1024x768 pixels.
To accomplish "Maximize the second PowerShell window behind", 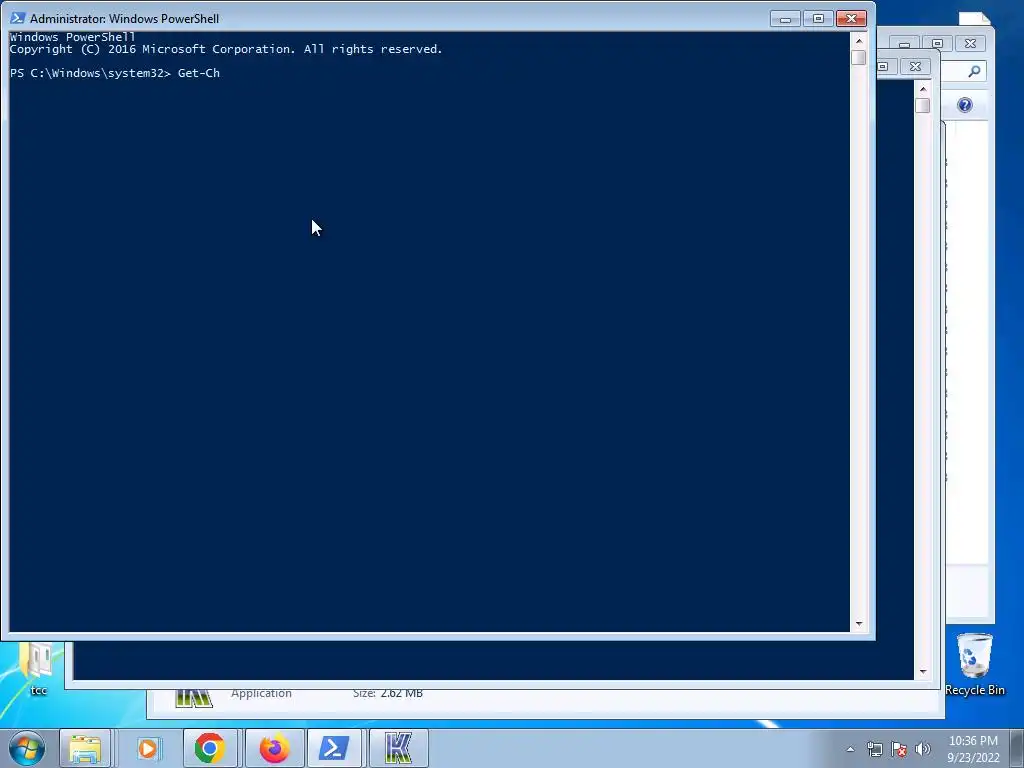I will pos(883,67).
